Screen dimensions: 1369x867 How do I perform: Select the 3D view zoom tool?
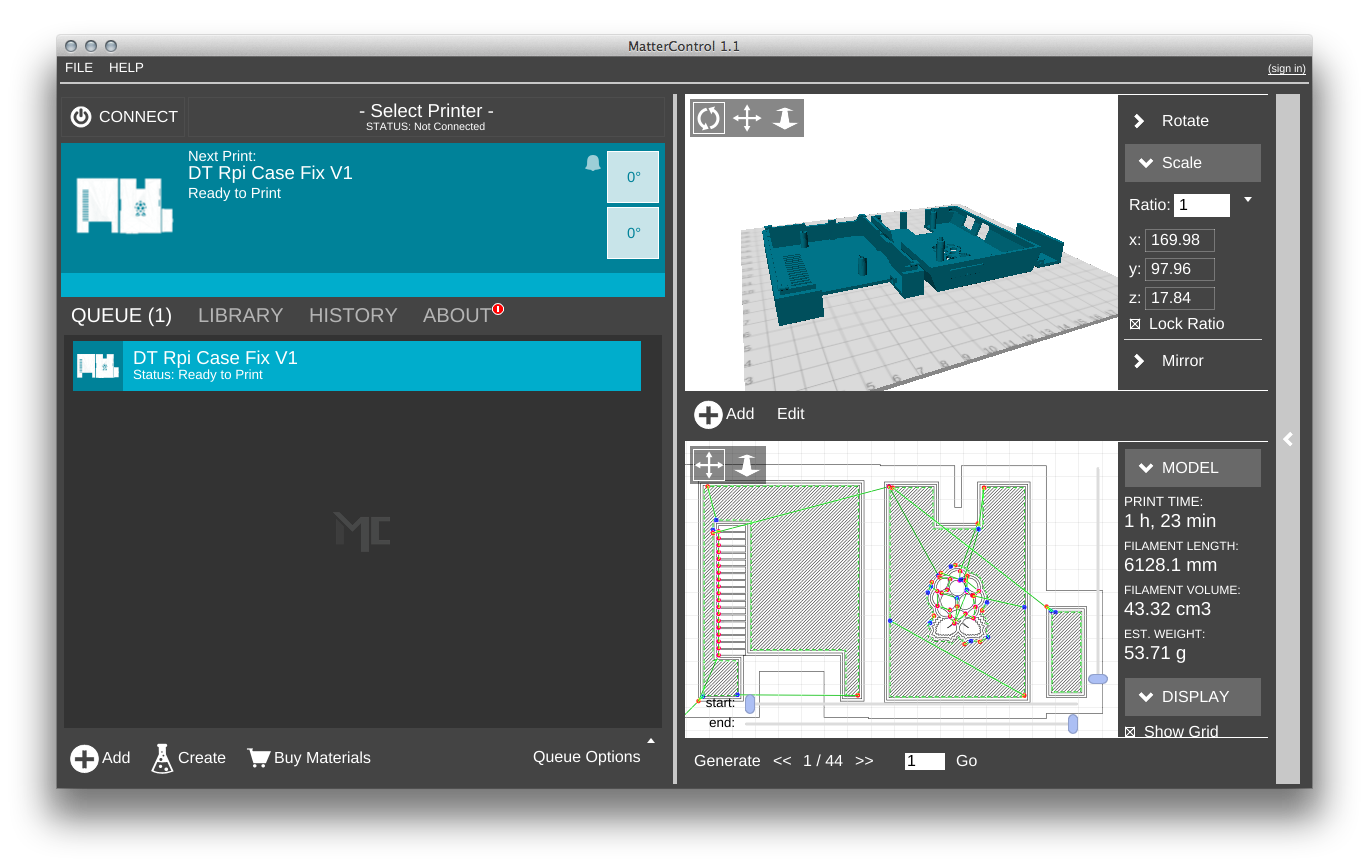pos(785,118)
